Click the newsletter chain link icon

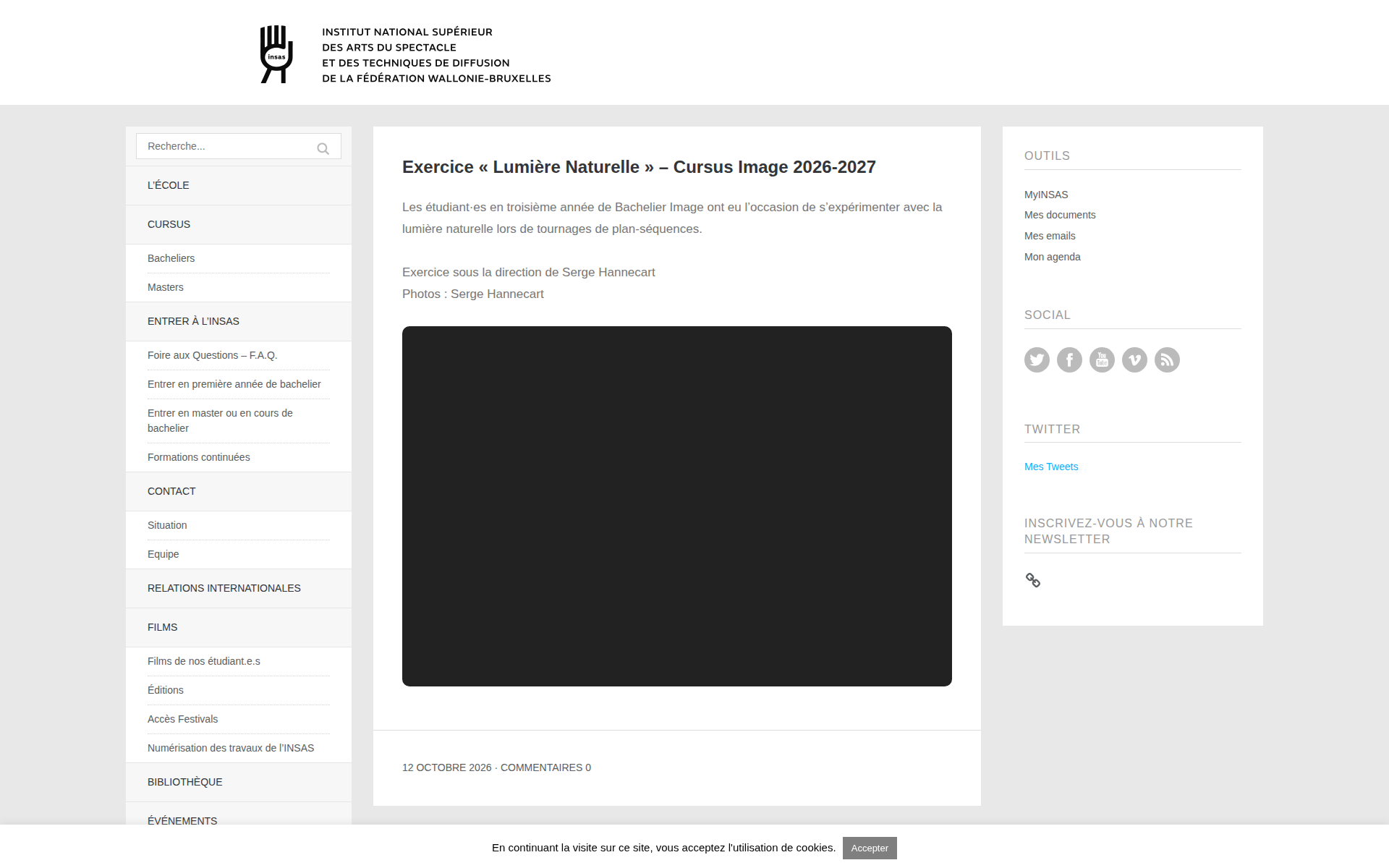(x=1033, y=580)
